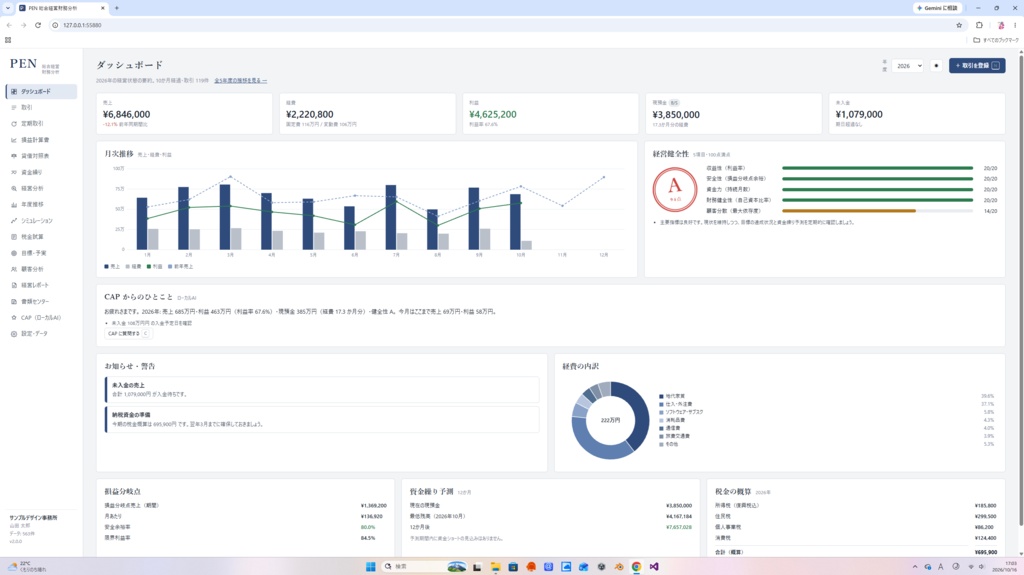Open the Chrome three-dot menu
The height and width of the screenshot is (575, 1024).
tap(1015, 25)
